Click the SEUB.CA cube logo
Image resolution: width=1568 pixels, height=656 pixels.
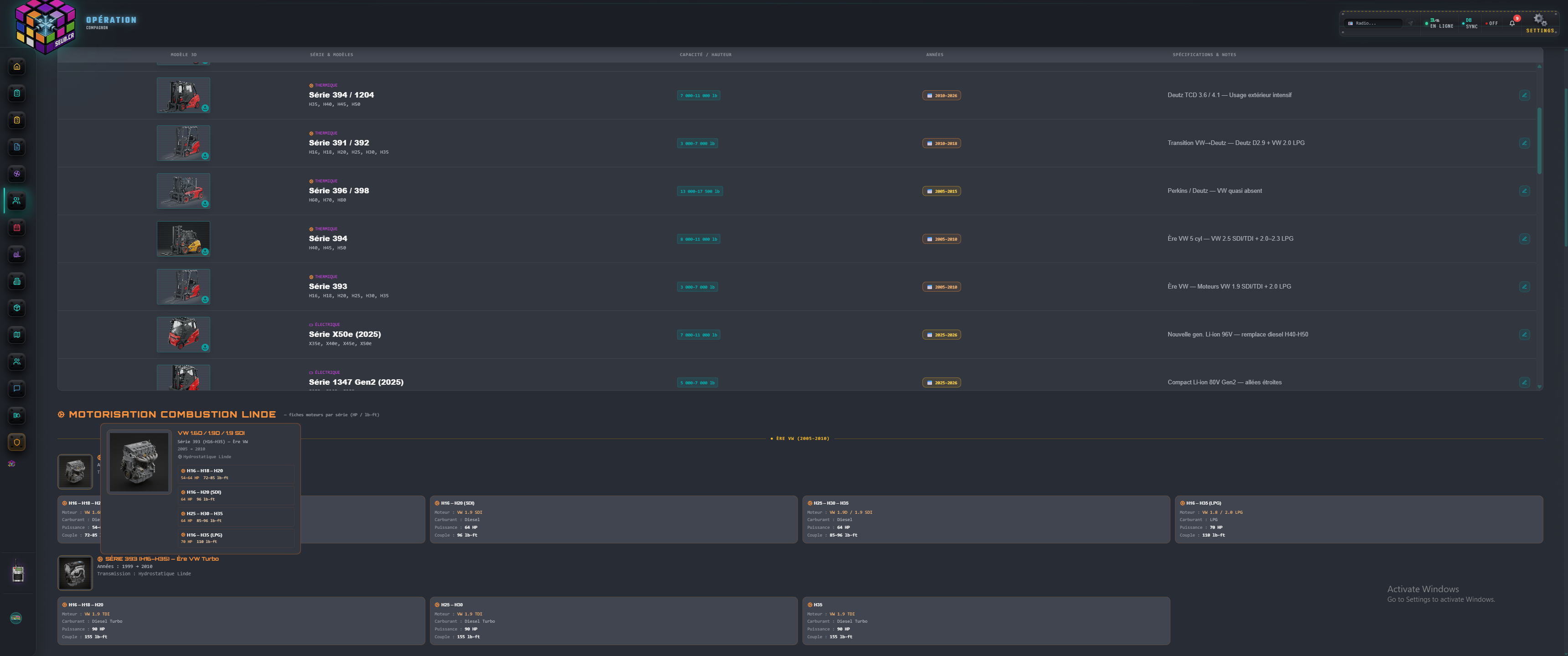(x=45, y=27)
